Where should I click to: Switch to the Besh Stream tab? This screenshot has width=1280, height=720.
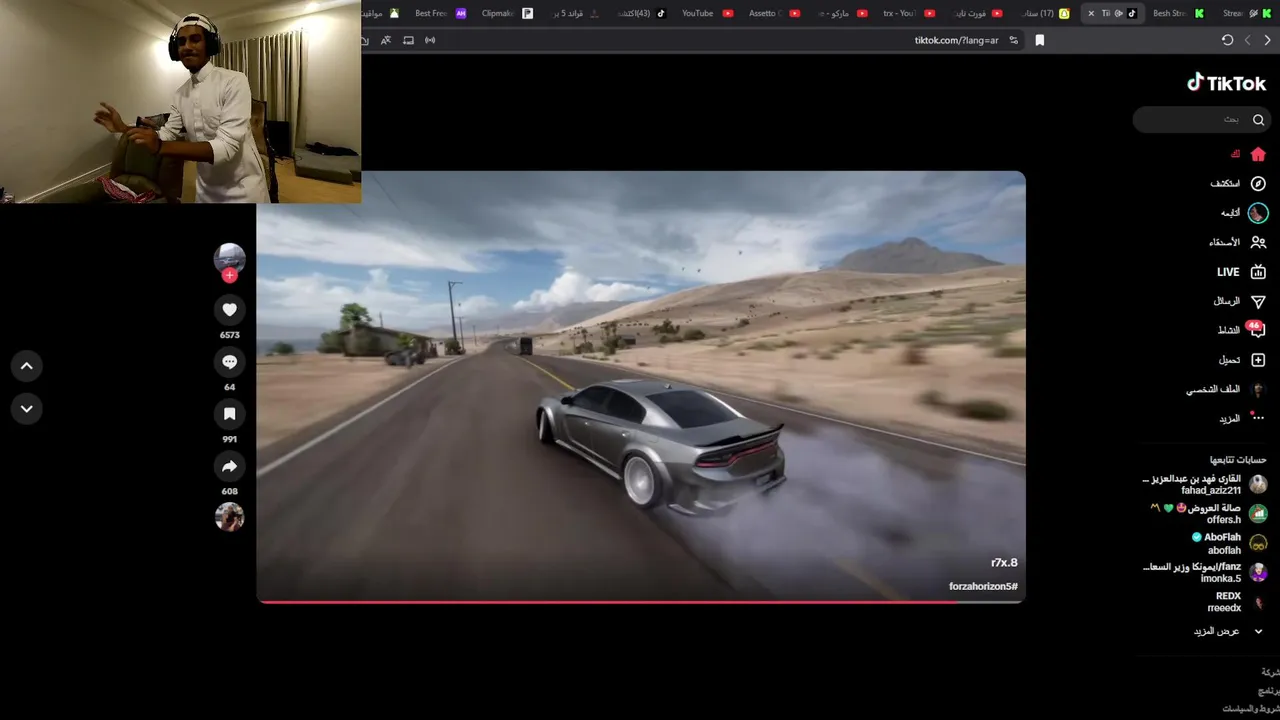tap(1178, 13)
